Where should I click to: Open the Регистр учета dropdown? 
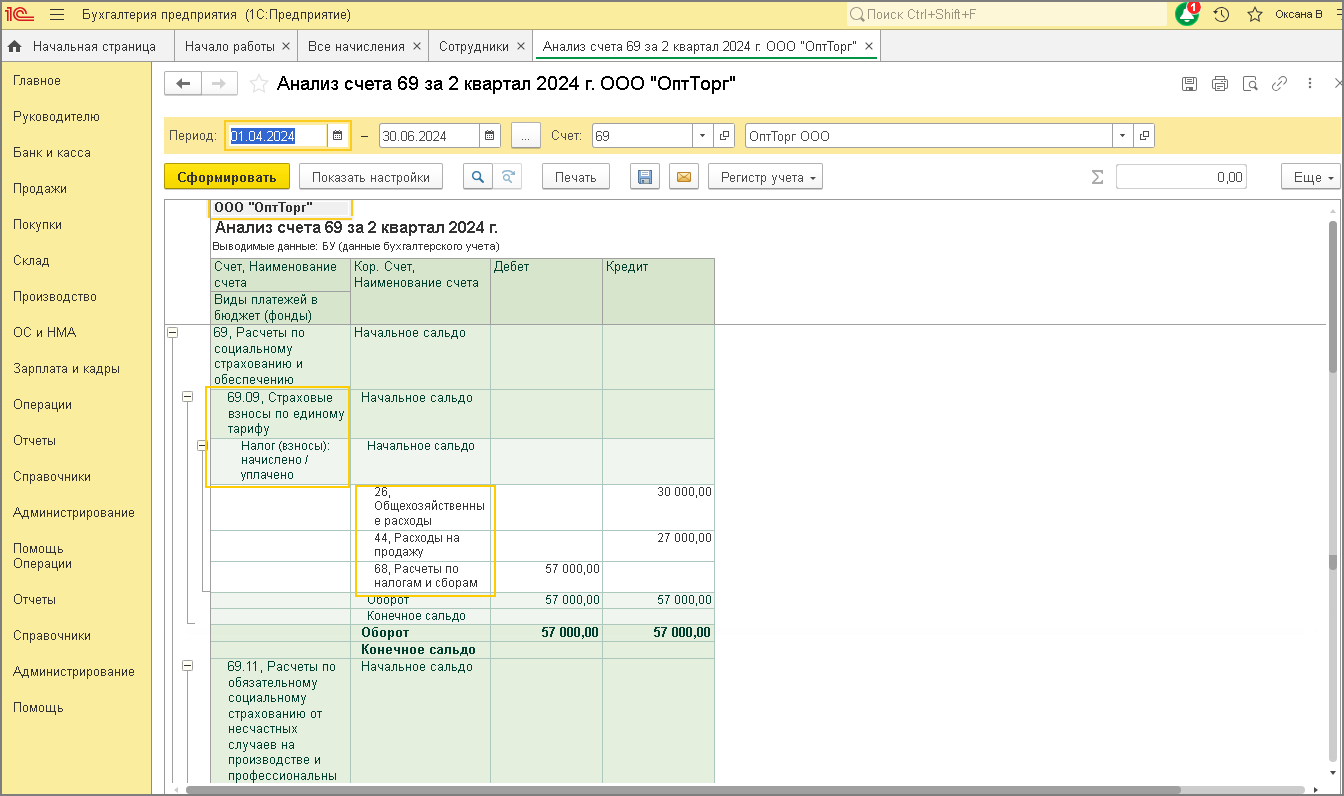tap(766, 177)
